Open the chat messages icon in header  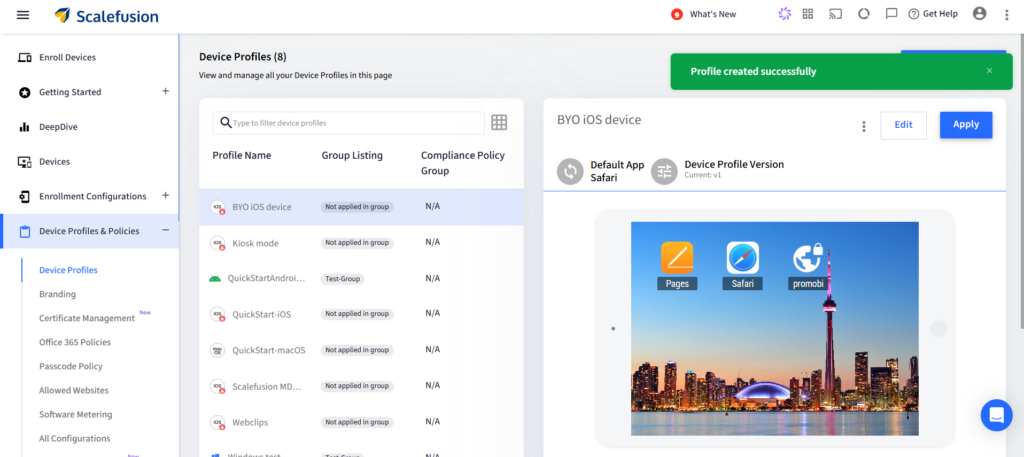891,14
